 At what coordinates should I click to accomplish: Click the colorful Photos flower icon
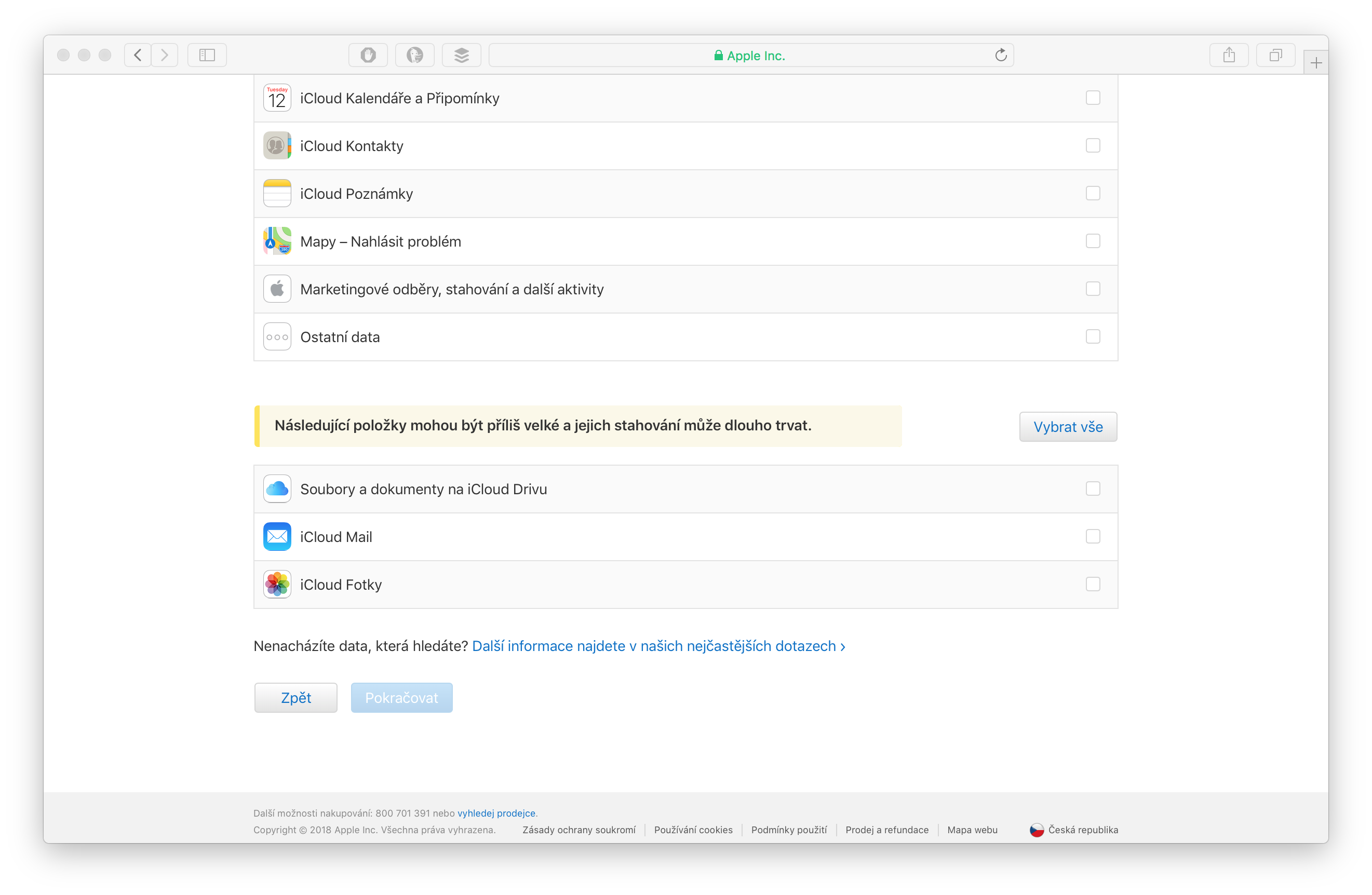(x=277, y=585)
